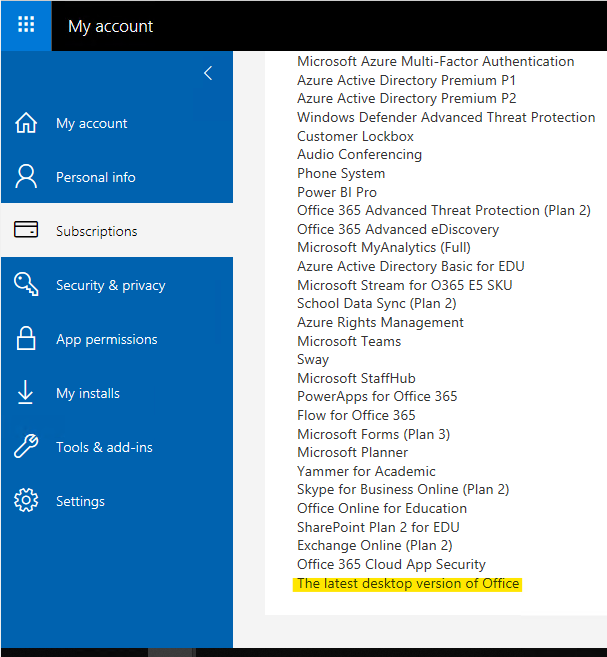Click the download arrow My installs icon
Screen dimensions: 607x657
(26, 393)
